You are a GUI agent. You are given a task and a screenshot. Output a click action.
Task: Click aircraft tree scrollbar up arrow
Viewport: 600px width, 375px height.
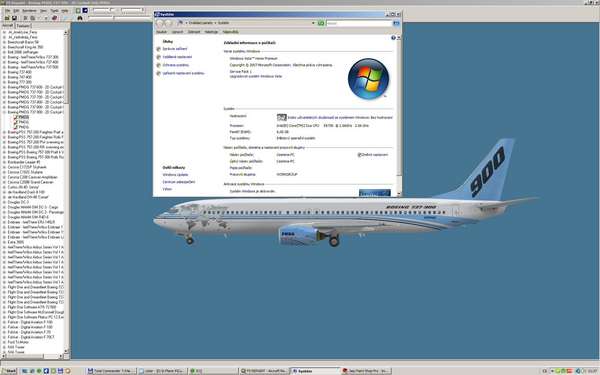(66, 32)
